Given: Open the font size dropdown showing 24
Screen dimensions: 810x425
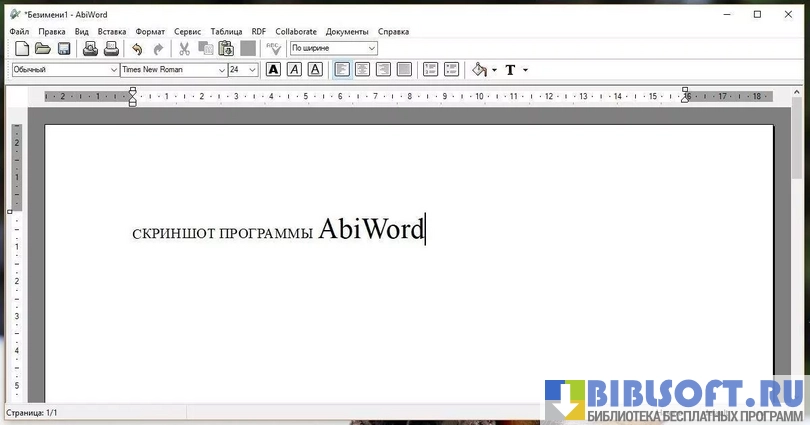Looking at the screenshot, I should [252, 70].
